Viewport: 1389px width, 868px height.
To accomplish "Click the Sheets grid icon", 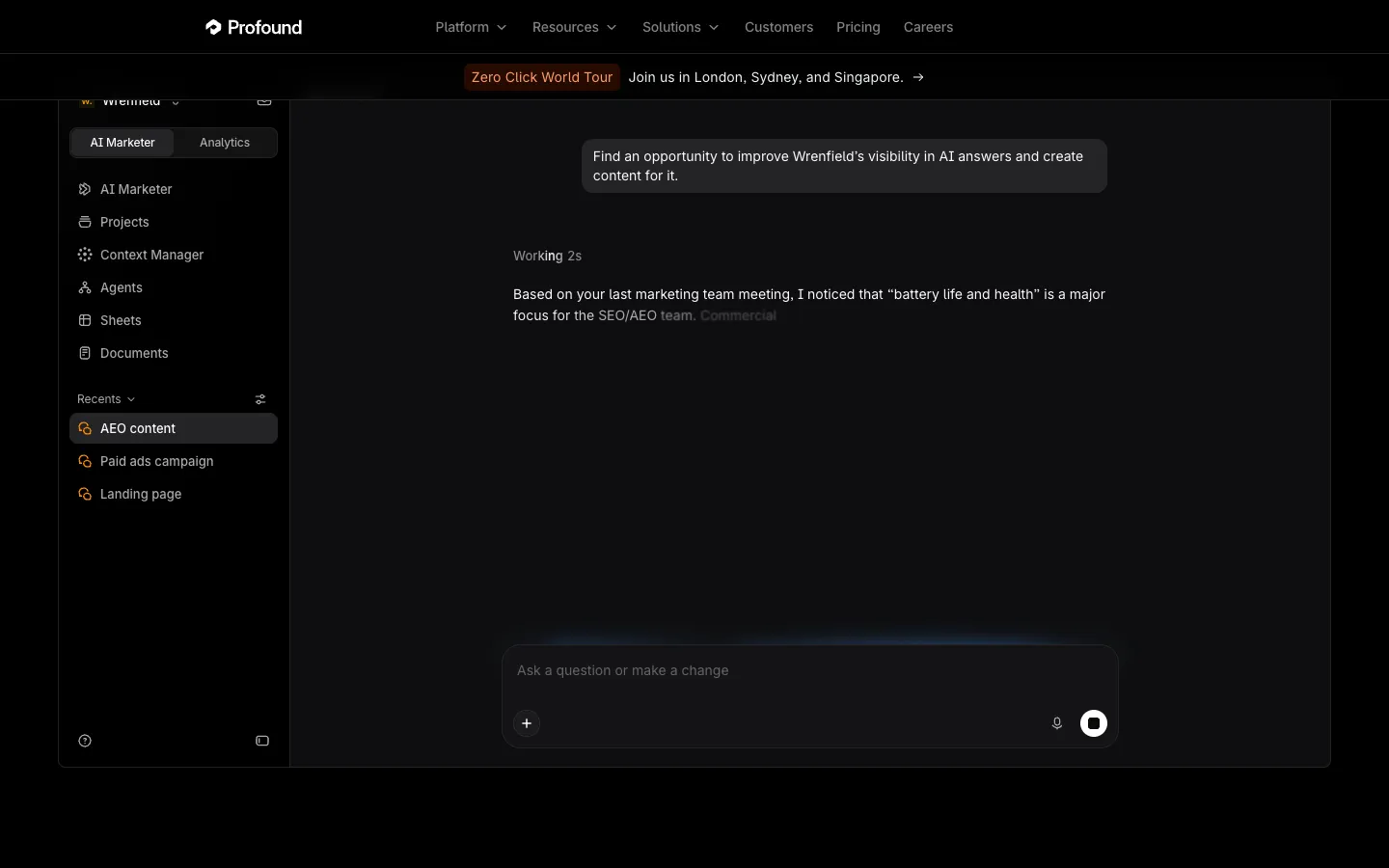I will pos(85,320).
